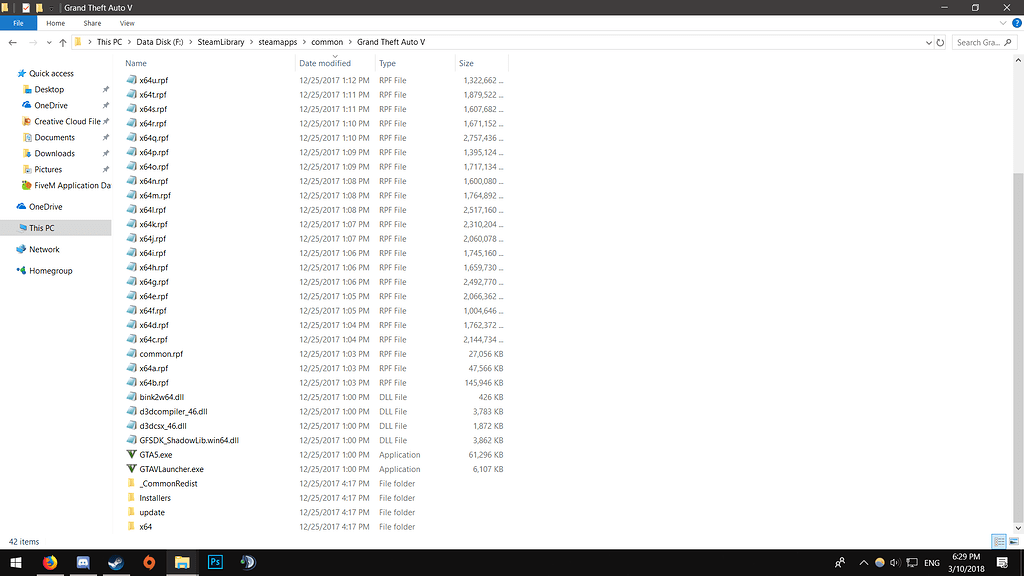Navigate to Data Disk (F:) breadcrumb
Screen dimensions: 1024x576
159,42
